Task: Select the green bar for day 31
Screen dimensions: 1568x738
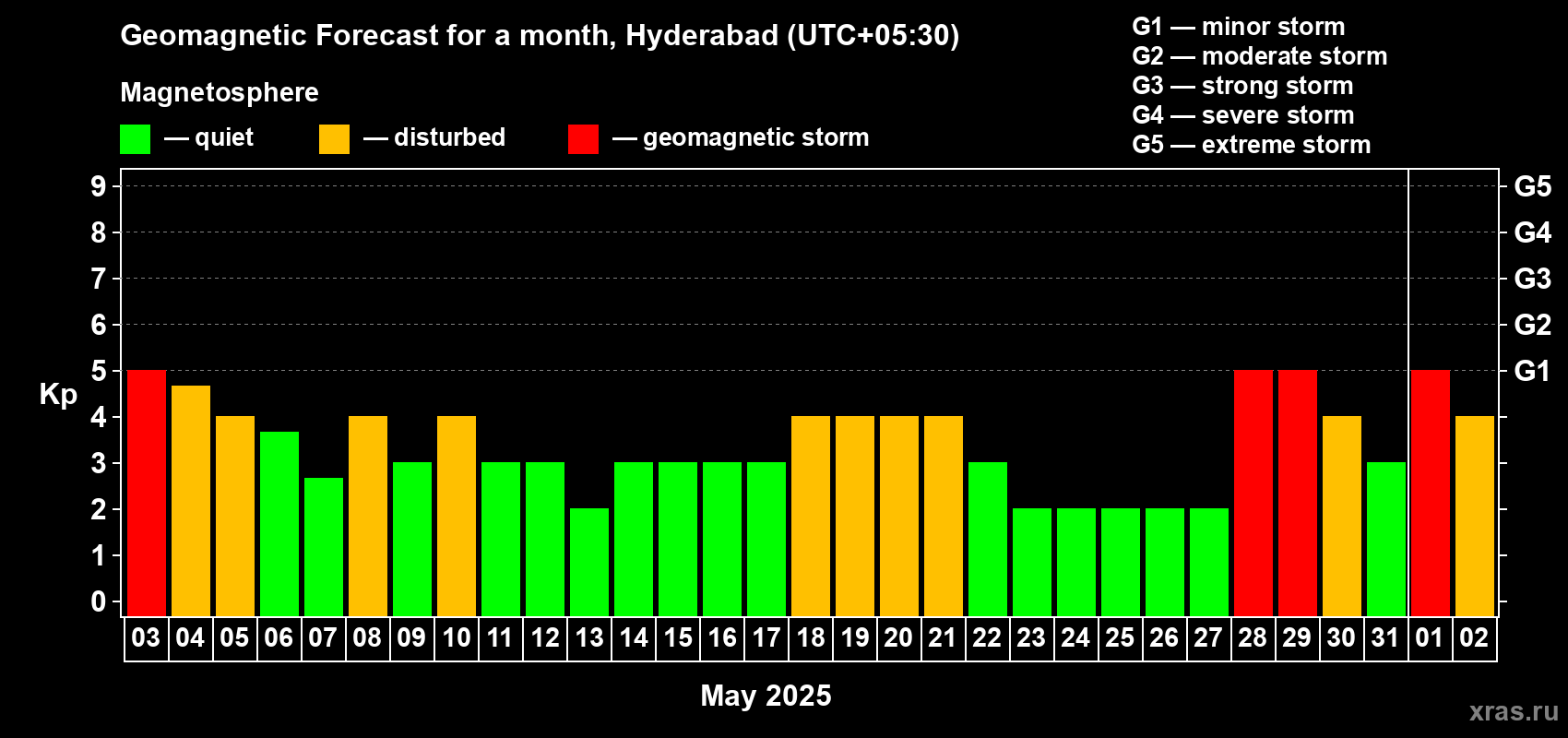Action: [1386, 540]
